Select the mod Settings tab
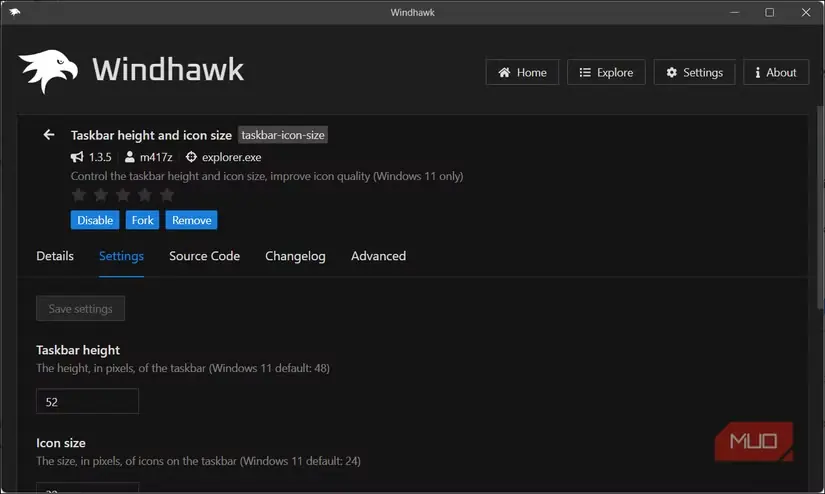 122,256
